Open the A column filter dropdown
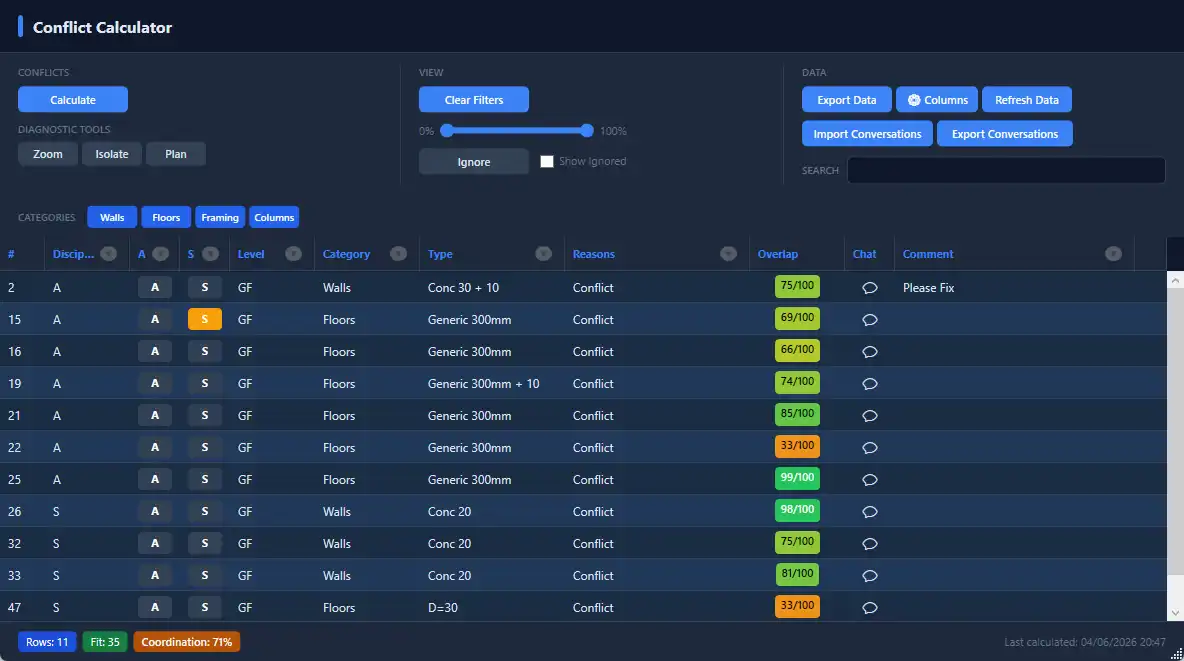The height and width of the screenshot is (661, 1184). coord(160,254)
